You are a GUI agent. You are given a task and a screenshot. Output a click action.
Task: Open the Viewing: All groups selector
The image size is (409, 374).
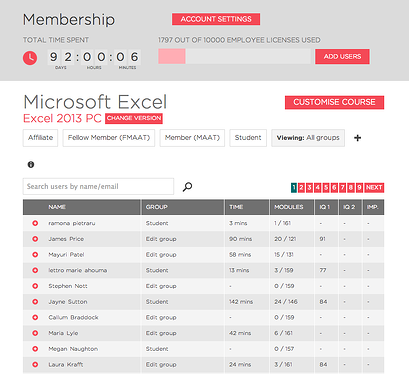tap(308, 138)
